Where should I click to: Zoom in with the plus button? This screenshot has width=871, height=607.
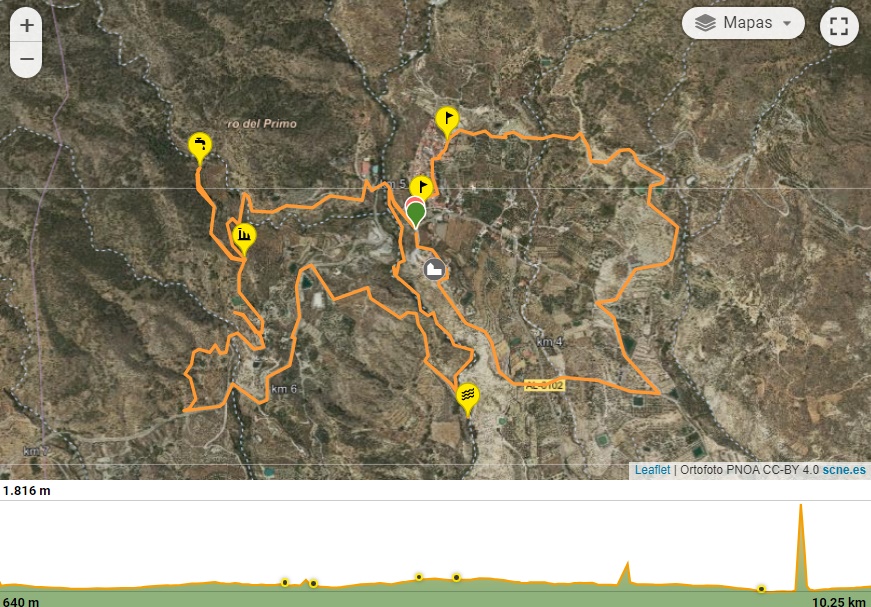(26, 26)
